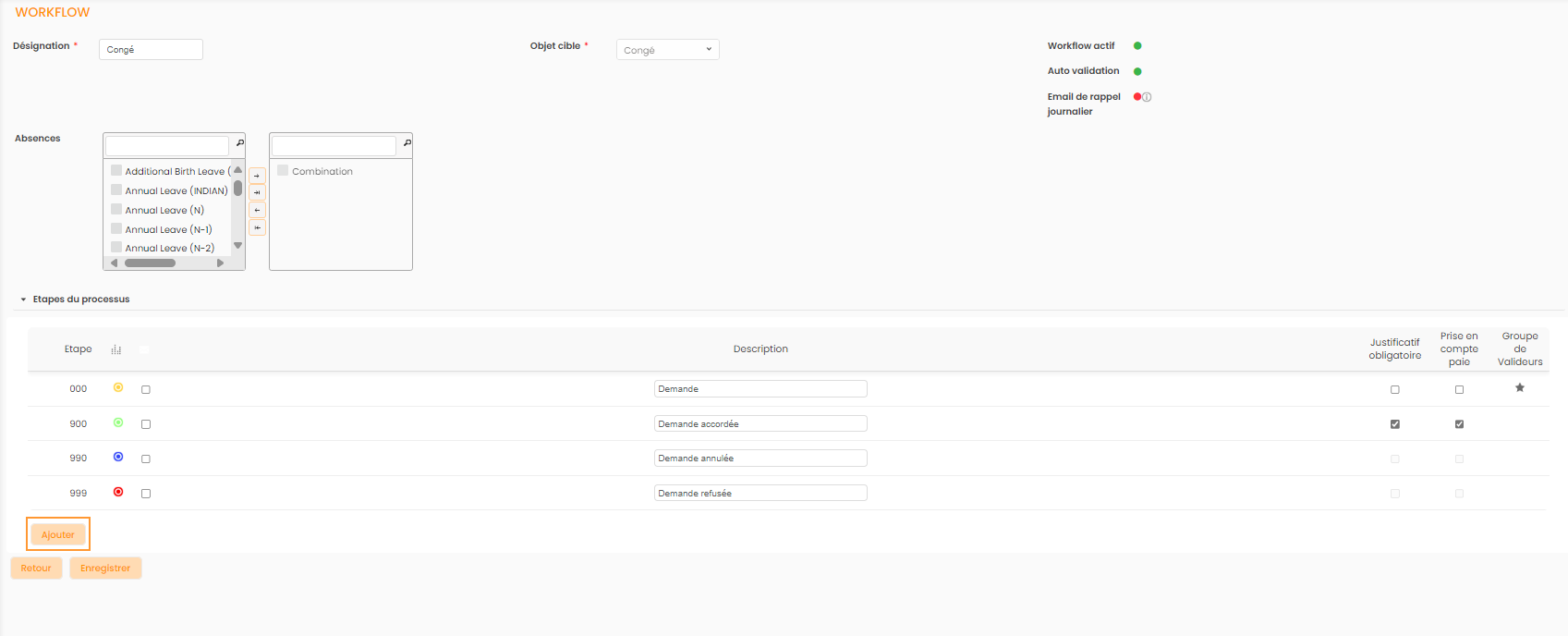Image resolution: width=1568 pixels, height=636 pixels.
Task: Click the Désignation input field
Action: pyautogui.click(x=151, y=50)
